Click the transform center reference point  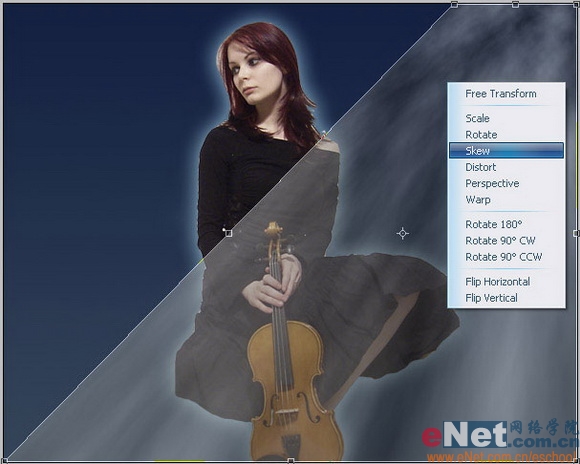pos(402,233)
